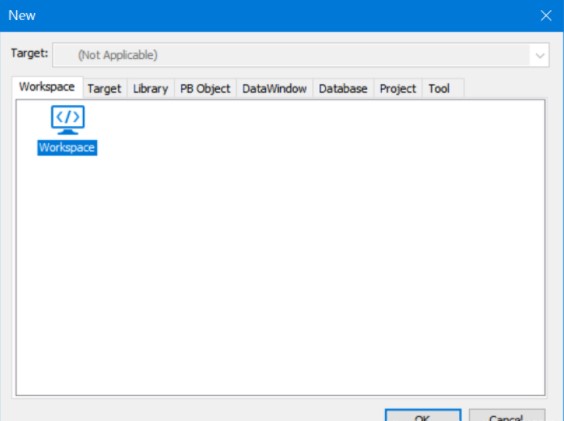Image resolution: width=564 pixels, height=421 pixels.
Task: Switch to the Project tab
Action: tap(398, 89)
